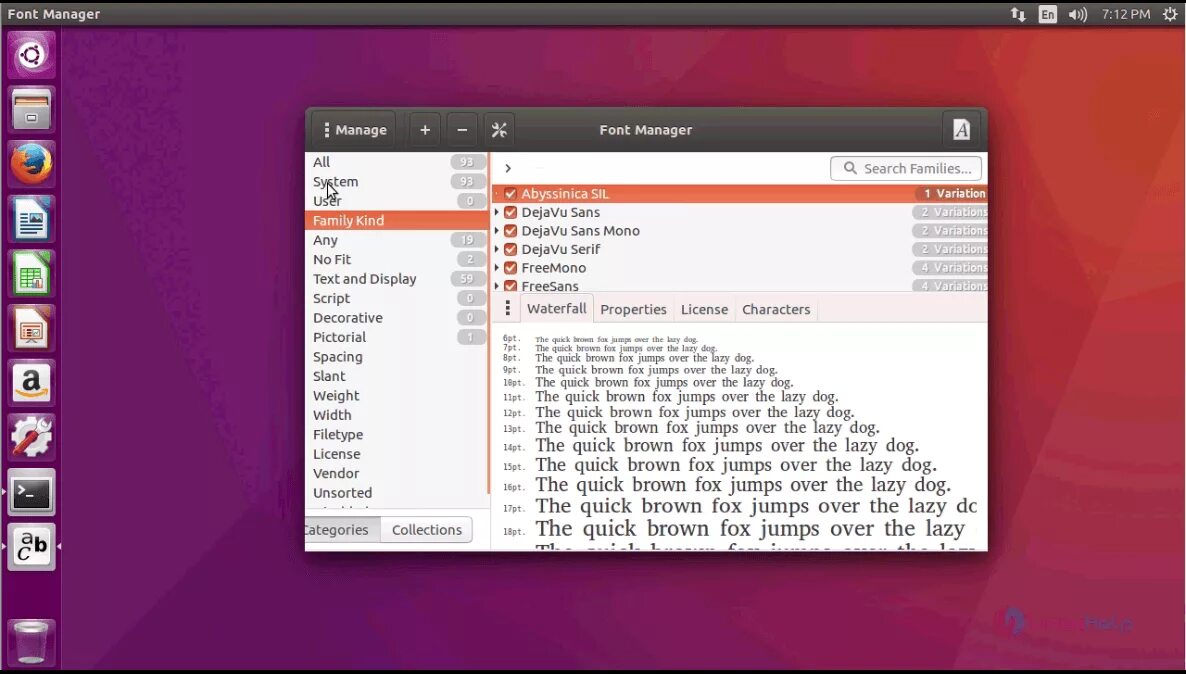The image size is (1186, 674).
Task: Select the DejaVu Sans Mono font row
Action: click(740, 231)
